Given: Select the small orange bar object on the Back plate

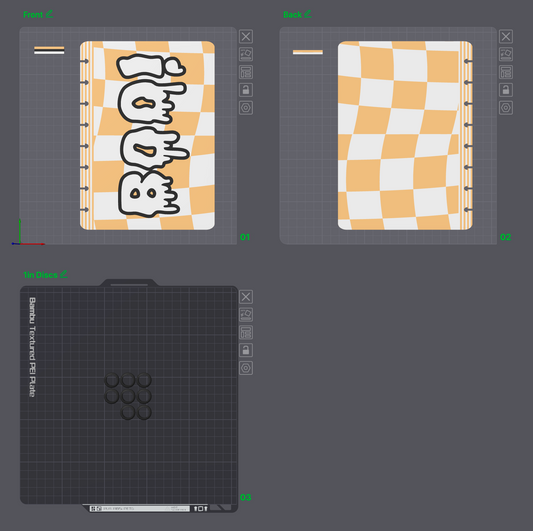Looking at the screenshot, I should (x=308, y=52).
